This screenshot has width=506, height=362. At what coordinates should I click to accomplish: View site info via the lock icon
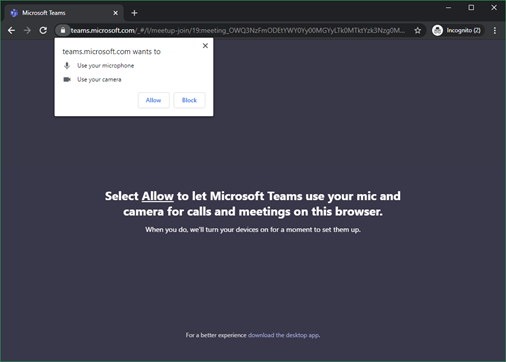(x=63, y=30)
